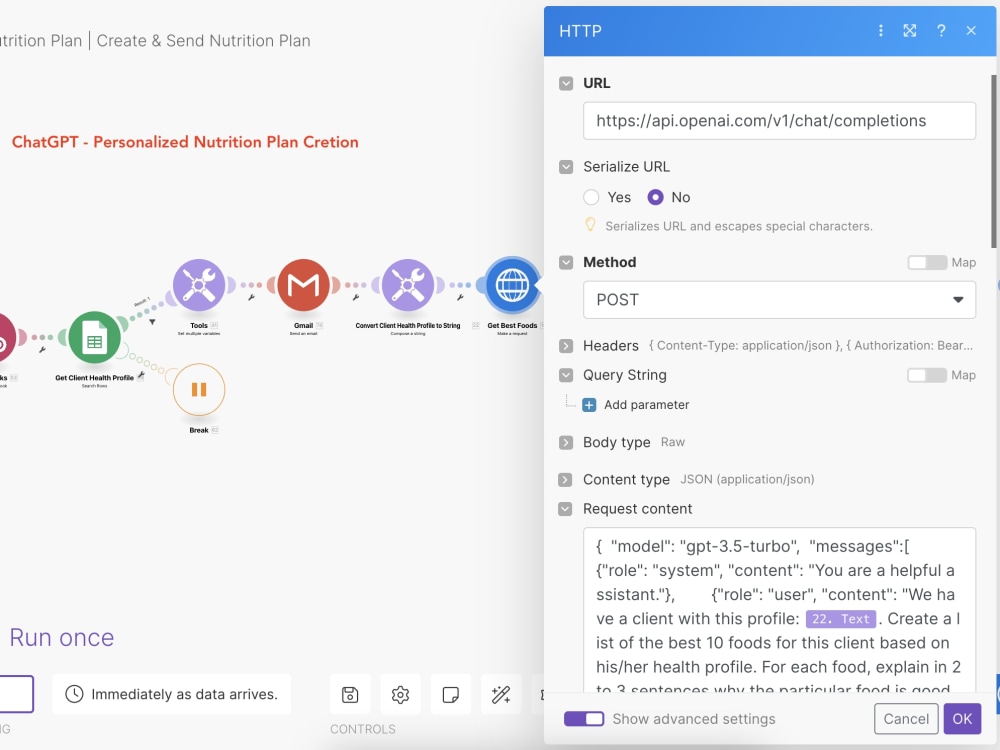
Task: Open the Get Client Health Profile sheets module
Action: (x=94, y=337)
